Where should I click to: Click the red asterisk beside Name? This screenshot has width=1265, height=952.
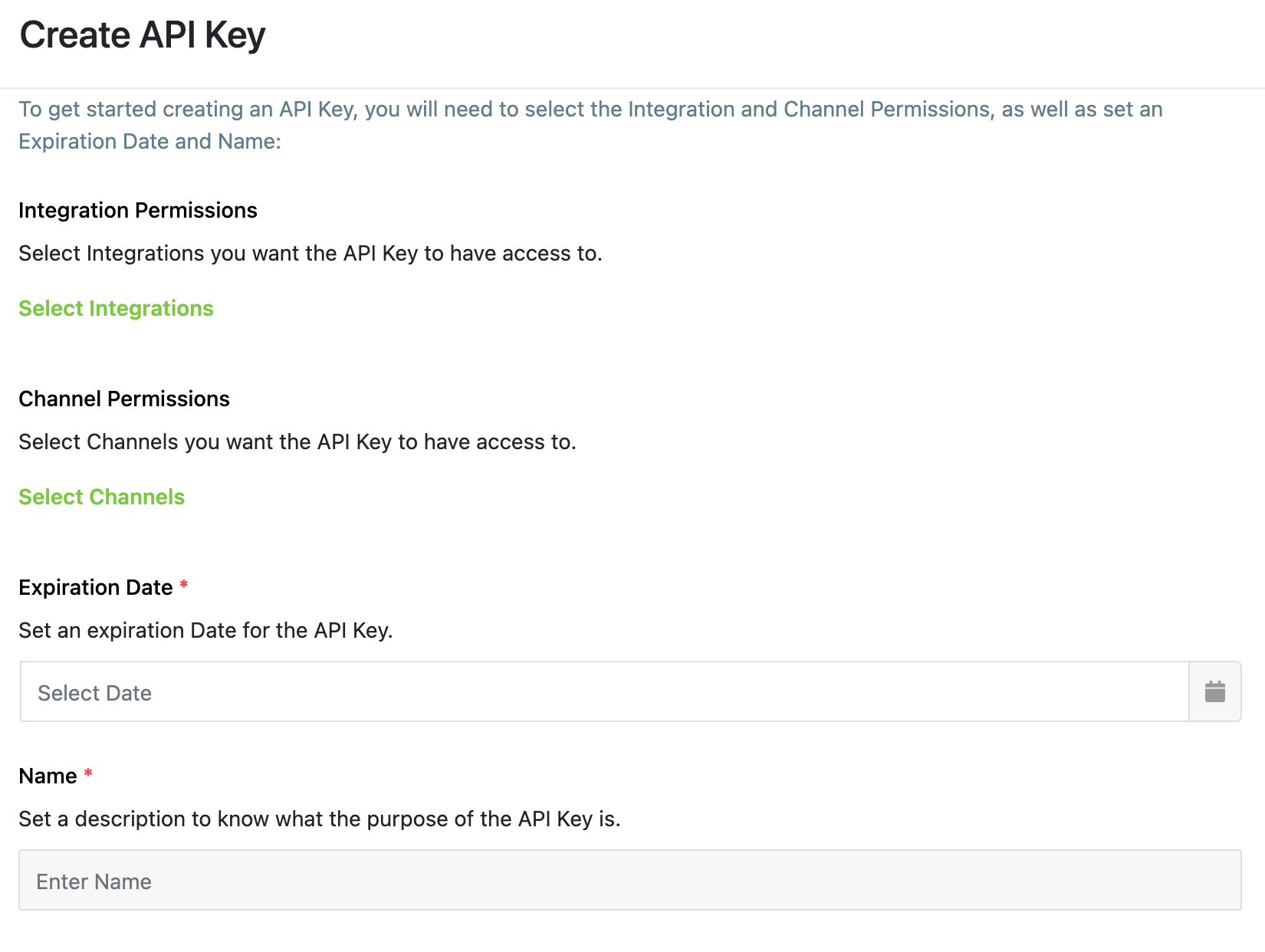pos(88,773)
